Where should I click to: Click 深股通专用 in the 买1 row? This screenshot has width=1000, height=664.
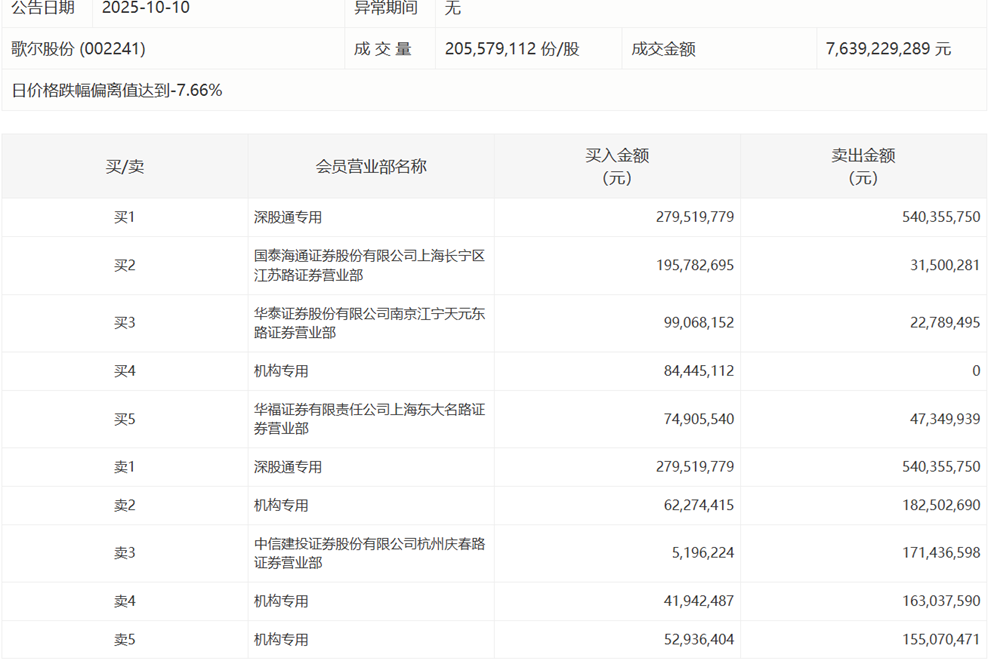coord(288,217)
